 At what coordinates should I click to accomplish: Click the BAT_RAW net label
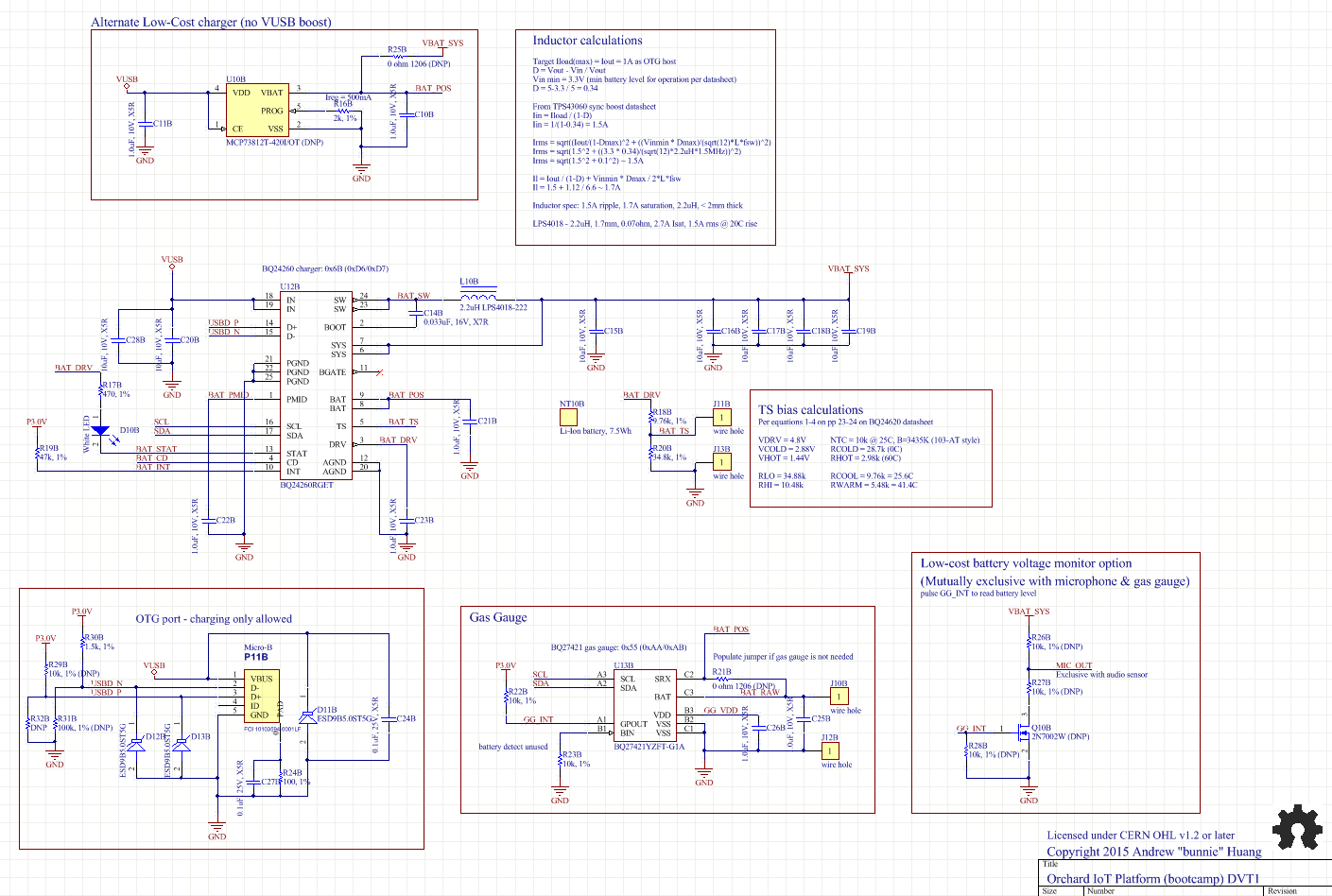pyautogui.click(x=760, y=693)
